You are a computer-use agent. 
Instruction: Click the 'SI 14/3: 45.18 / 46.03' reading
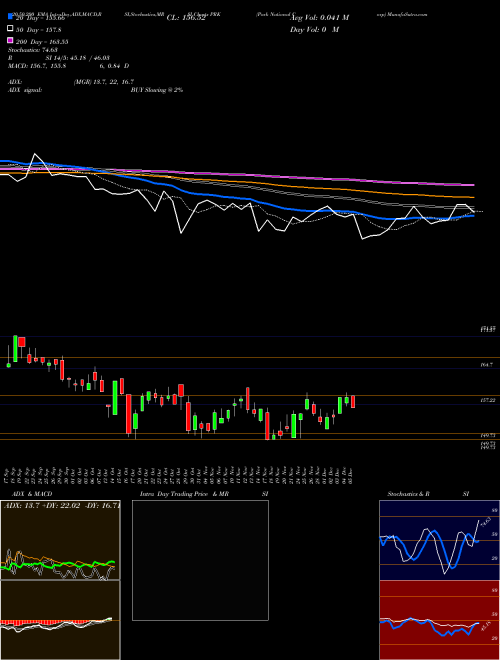coord(77,58)
